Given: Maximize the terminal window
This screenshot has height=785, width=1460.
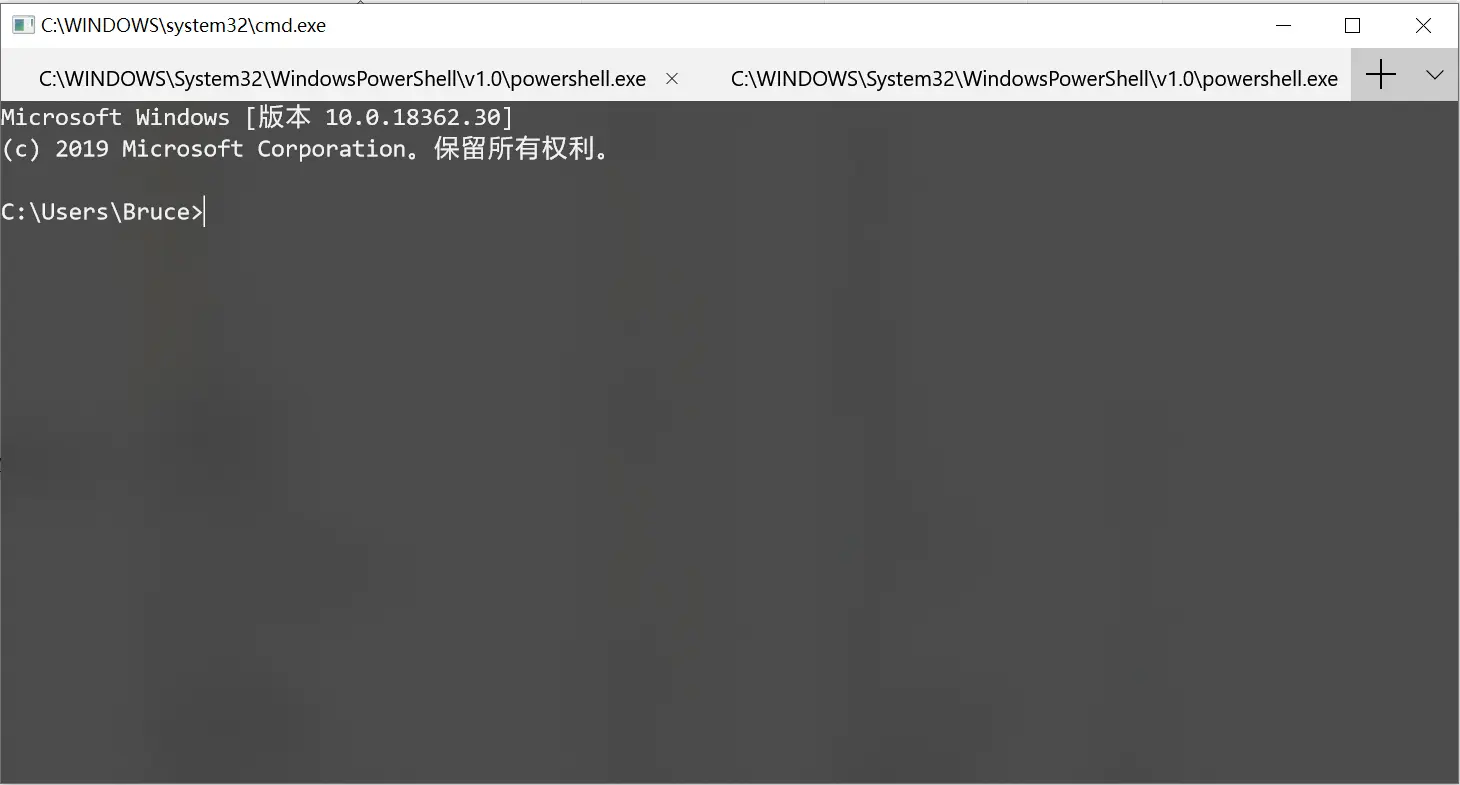Looking at the screenshot, I should pyautogui.click(x=1352, y=26).
